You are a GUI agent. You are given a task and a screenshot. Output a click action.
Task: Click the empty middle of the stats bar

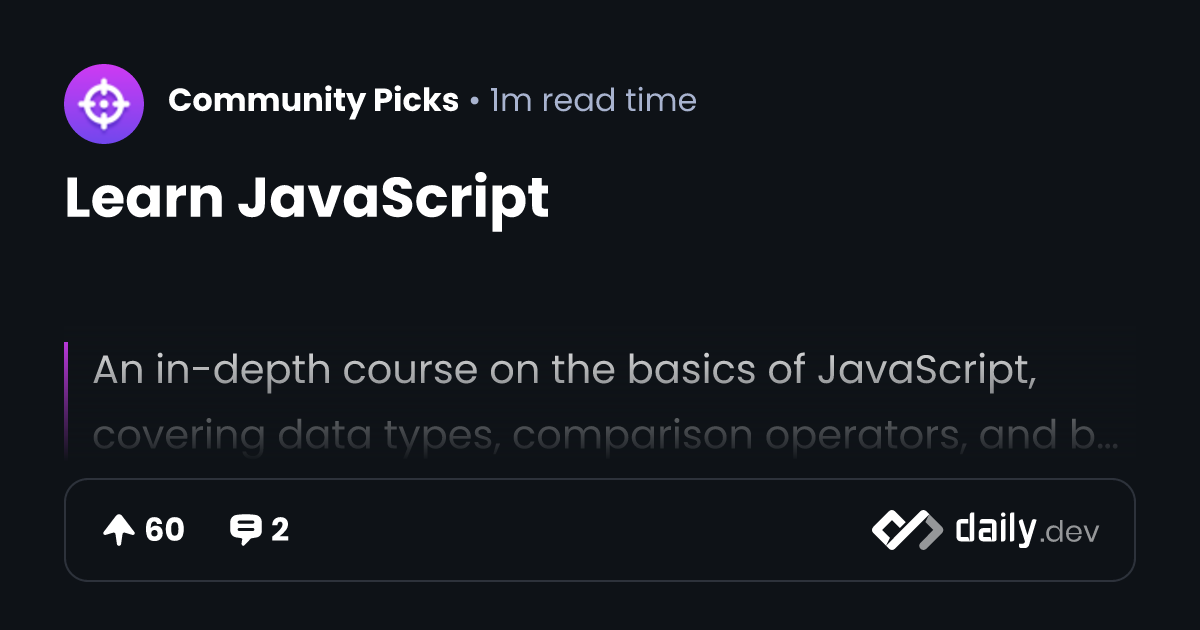(580, 530)
